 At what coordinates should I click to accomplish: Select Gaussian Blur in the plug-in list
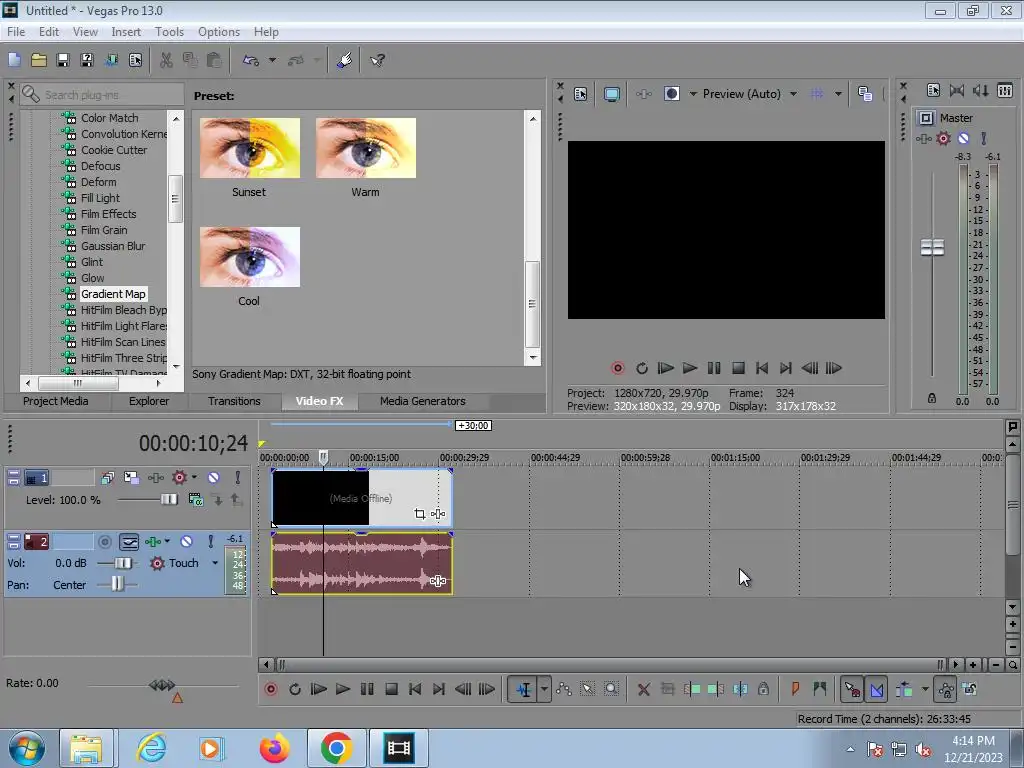pyautogui.click(x=113, y=246)
